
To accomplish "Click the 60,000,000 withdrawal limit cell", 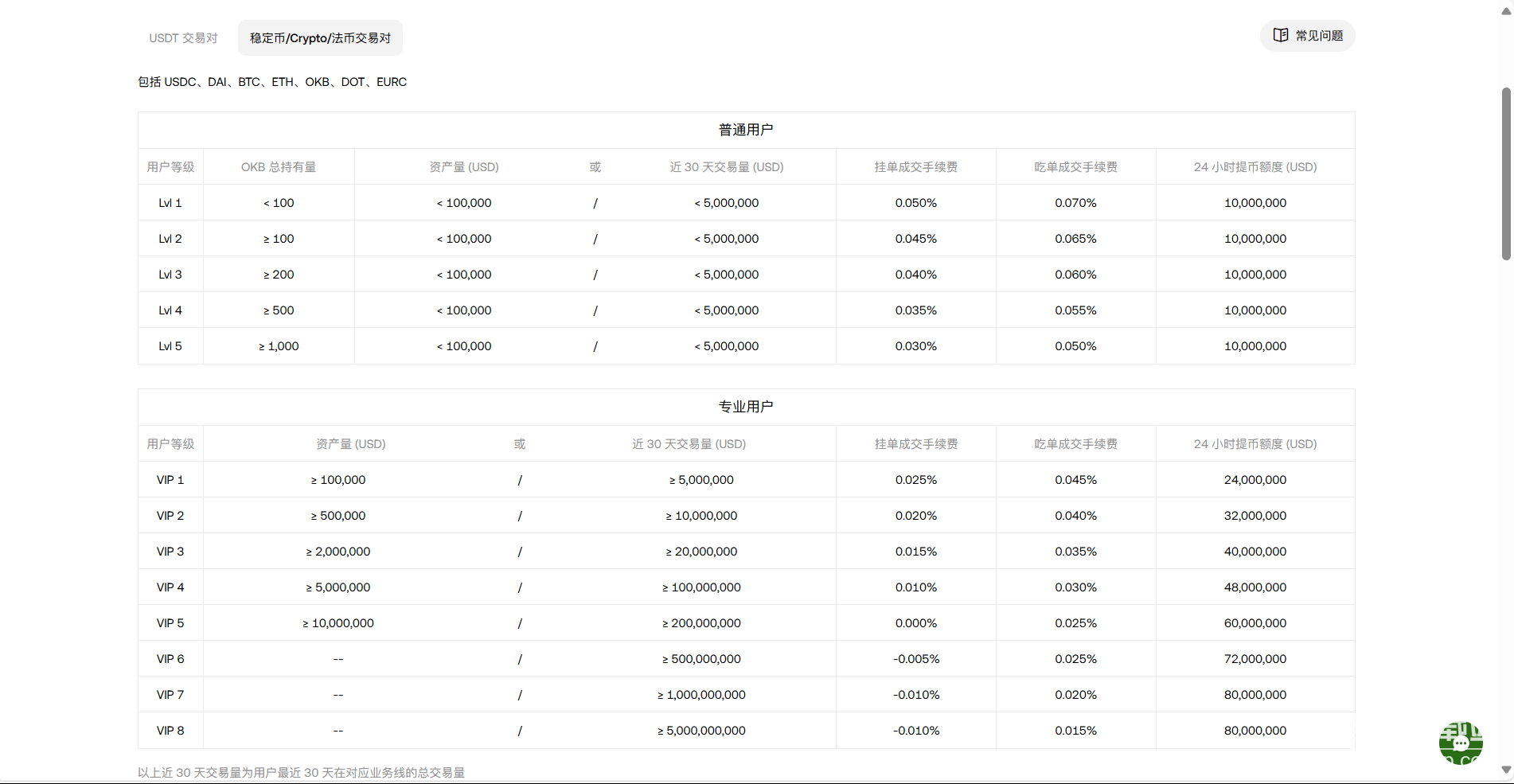I will coord(1255,623).
